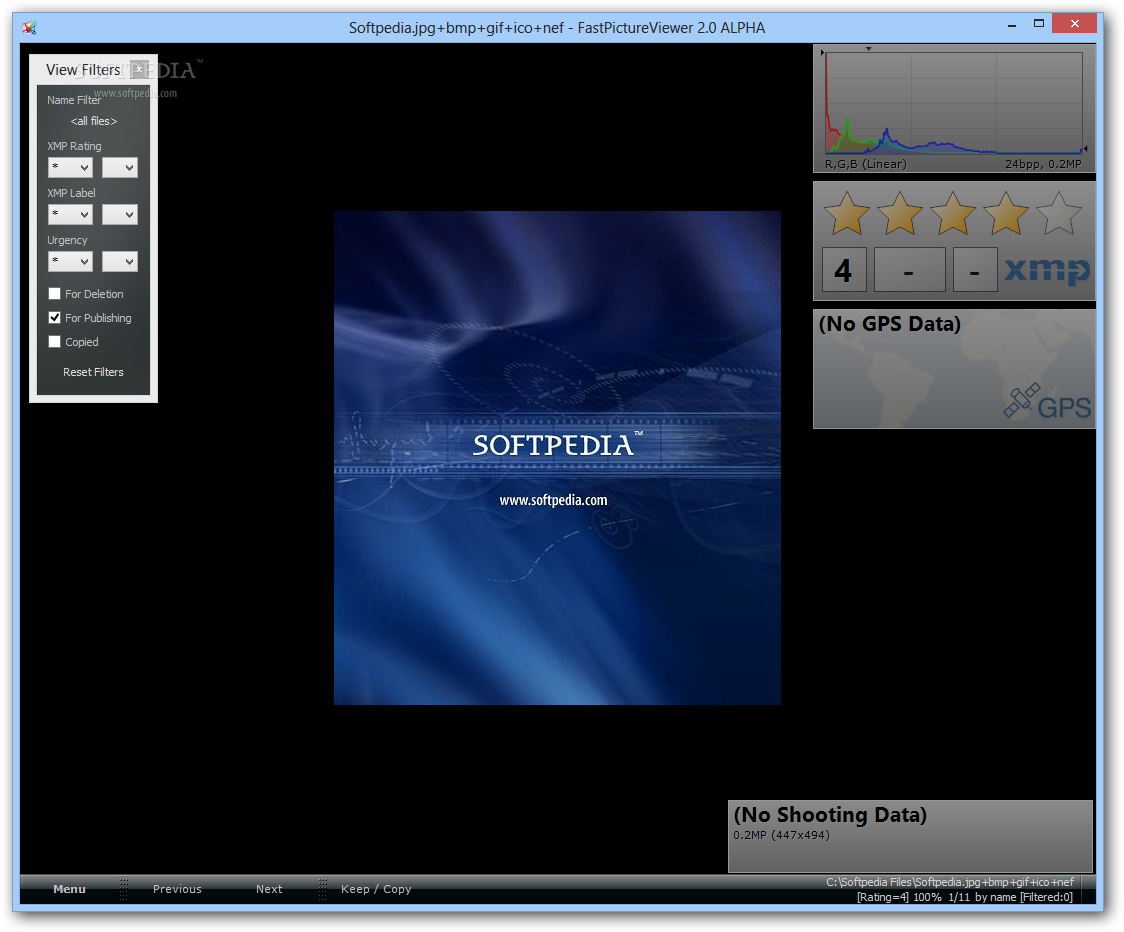The height and width of the screenshot is (932, 1124).
Task: Click the [Rating=4] status entry
Action: point(882,897)
